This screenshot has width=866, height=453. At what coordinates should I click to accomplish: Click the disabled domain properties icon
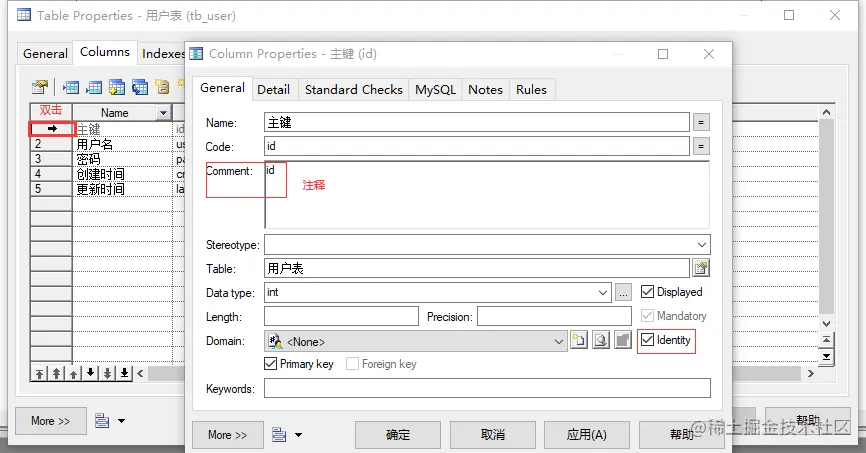pos(622,340)
